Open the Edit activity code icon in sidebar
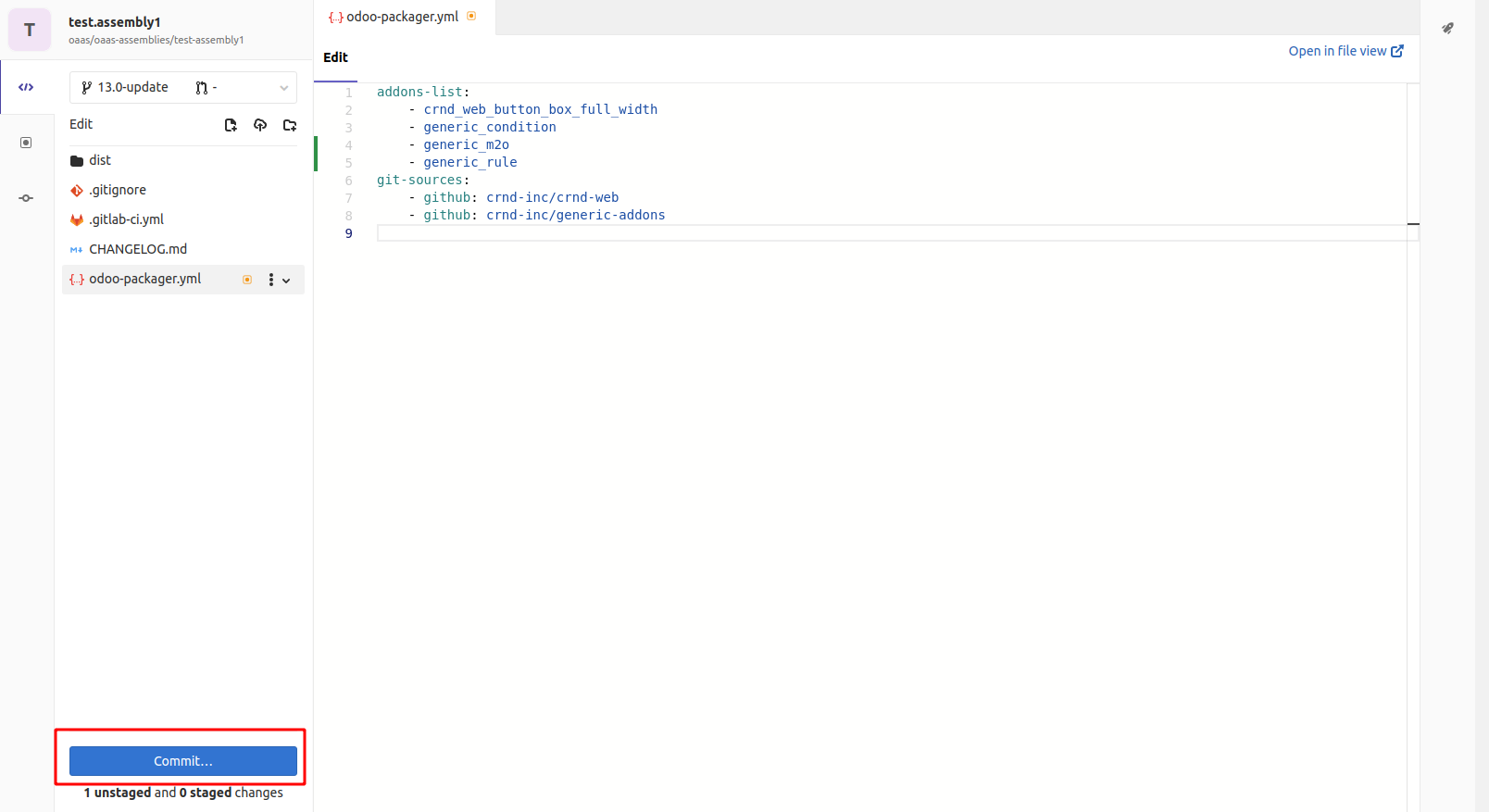 26,87
